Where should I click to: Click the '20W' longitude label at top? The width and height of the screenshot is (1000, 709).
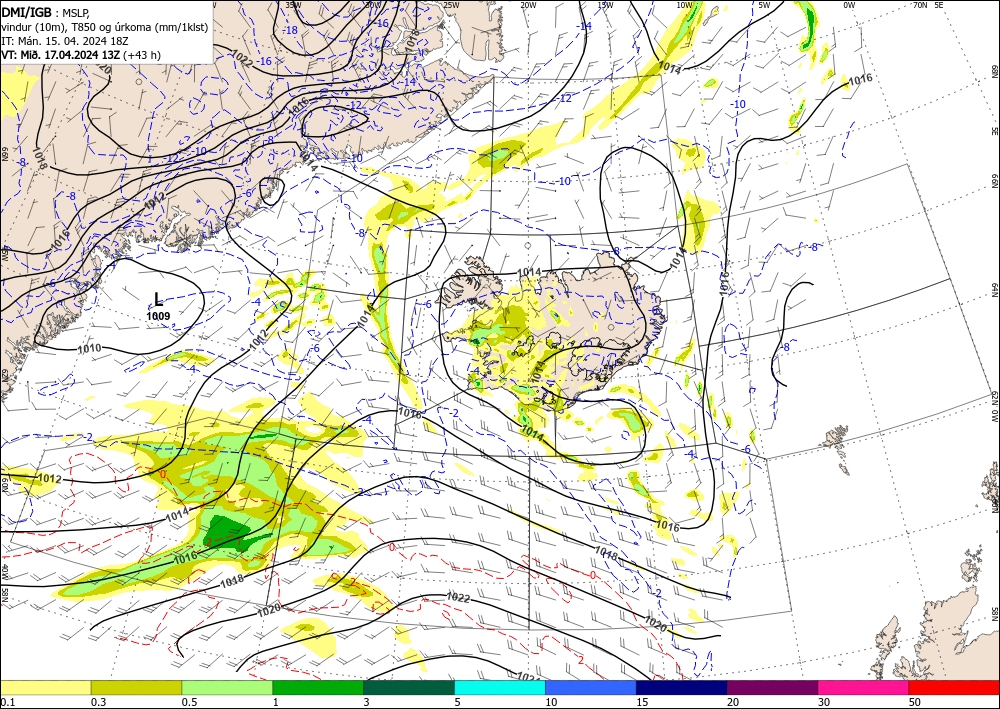coord(527,5)
